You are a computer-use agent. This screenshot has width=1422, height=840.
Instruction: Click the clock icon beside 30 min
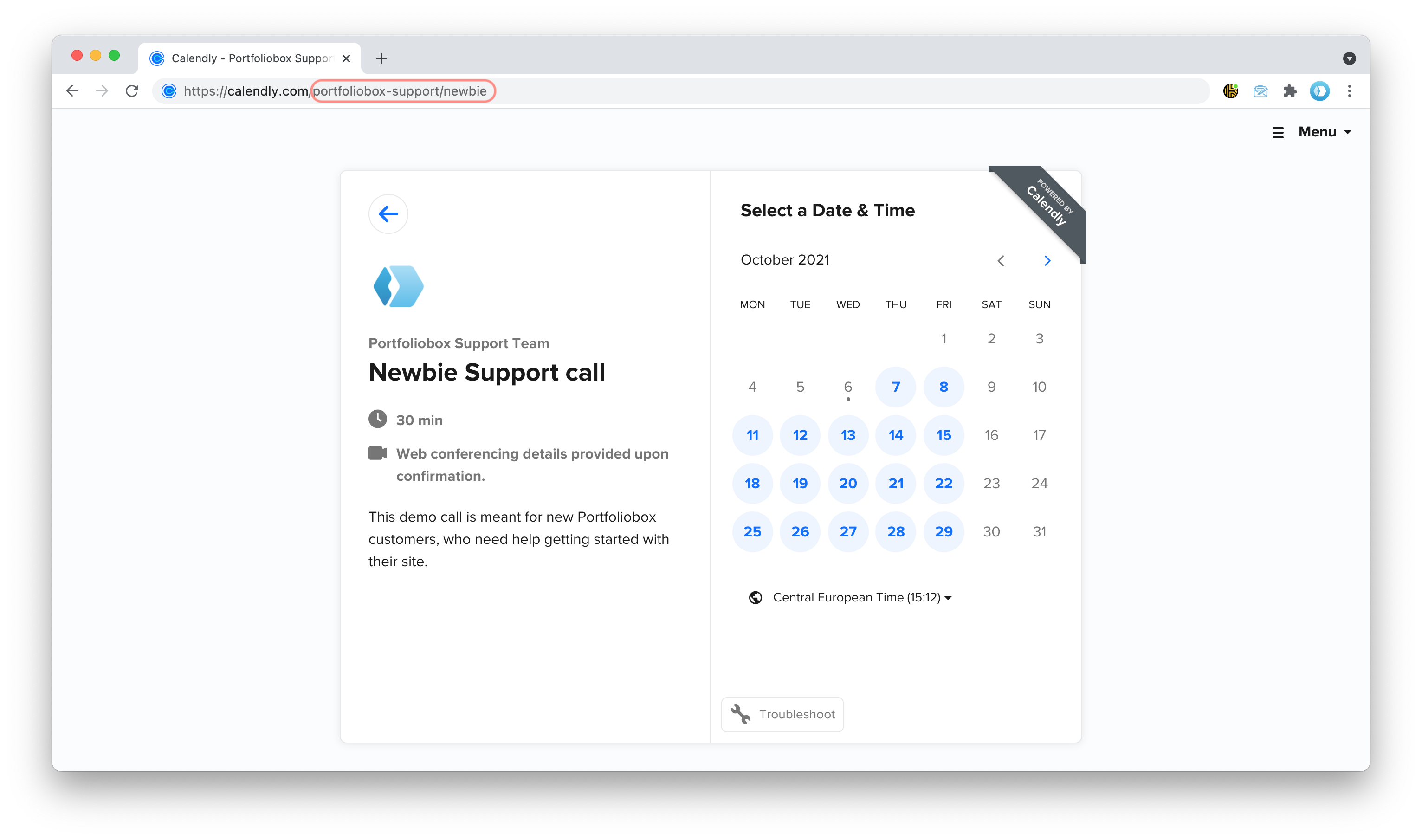(x=378, y=420)
